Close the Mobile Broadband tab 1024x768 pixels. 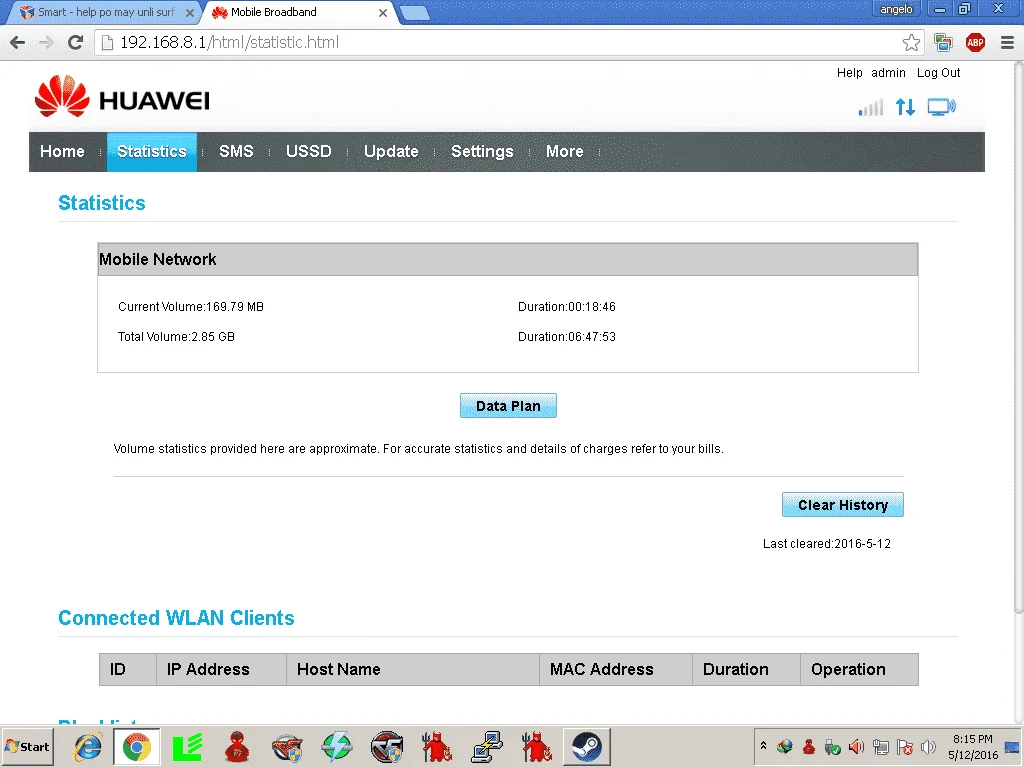pyautogui.click(x=383, y=12)
